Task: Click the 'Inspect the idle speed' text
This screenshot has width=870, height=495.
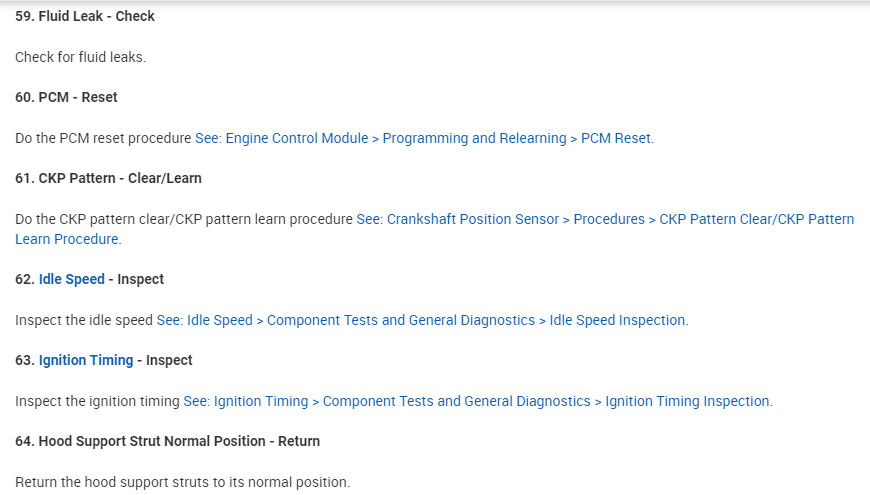Action: click(x=84, y=320)
